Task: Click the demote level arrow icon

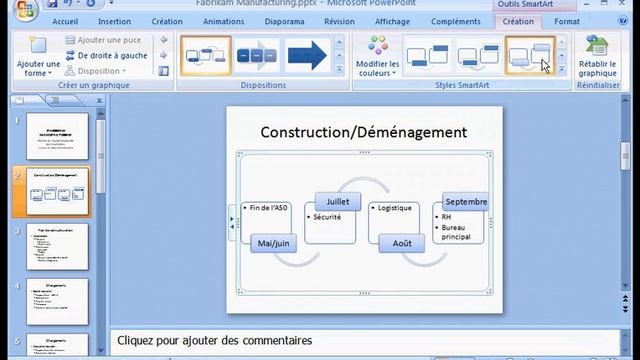Action: [164, 56]
